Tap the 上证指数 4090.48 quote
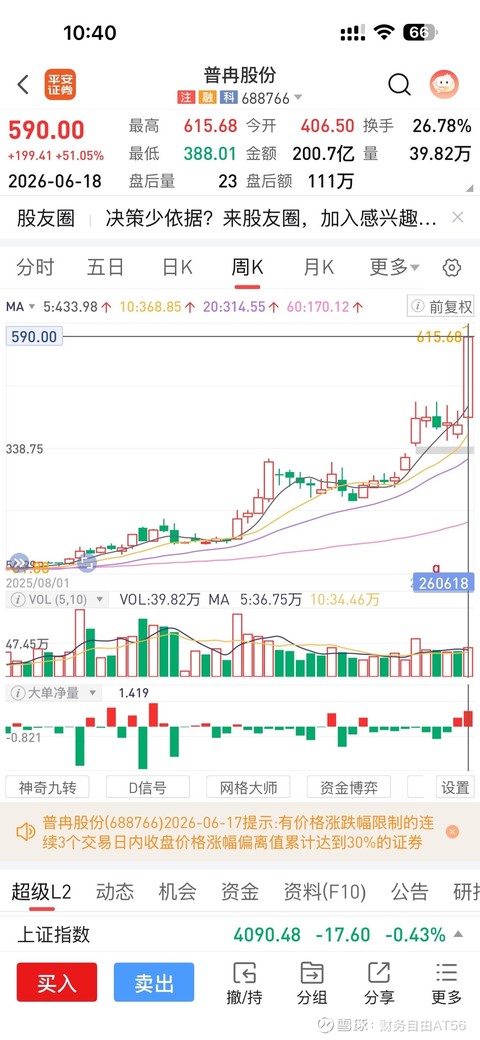The height and width of the screenshot is (1040, 480). pos(267,935)
